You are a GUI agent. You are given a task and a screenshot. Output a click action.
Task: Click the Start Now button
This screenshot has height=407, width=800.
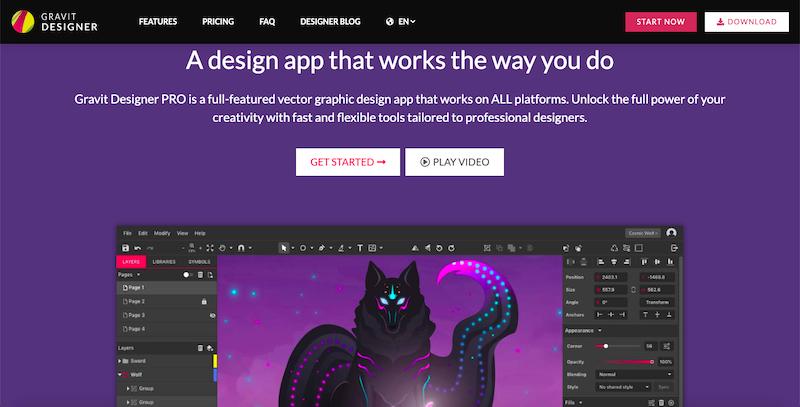click(661, 22)
